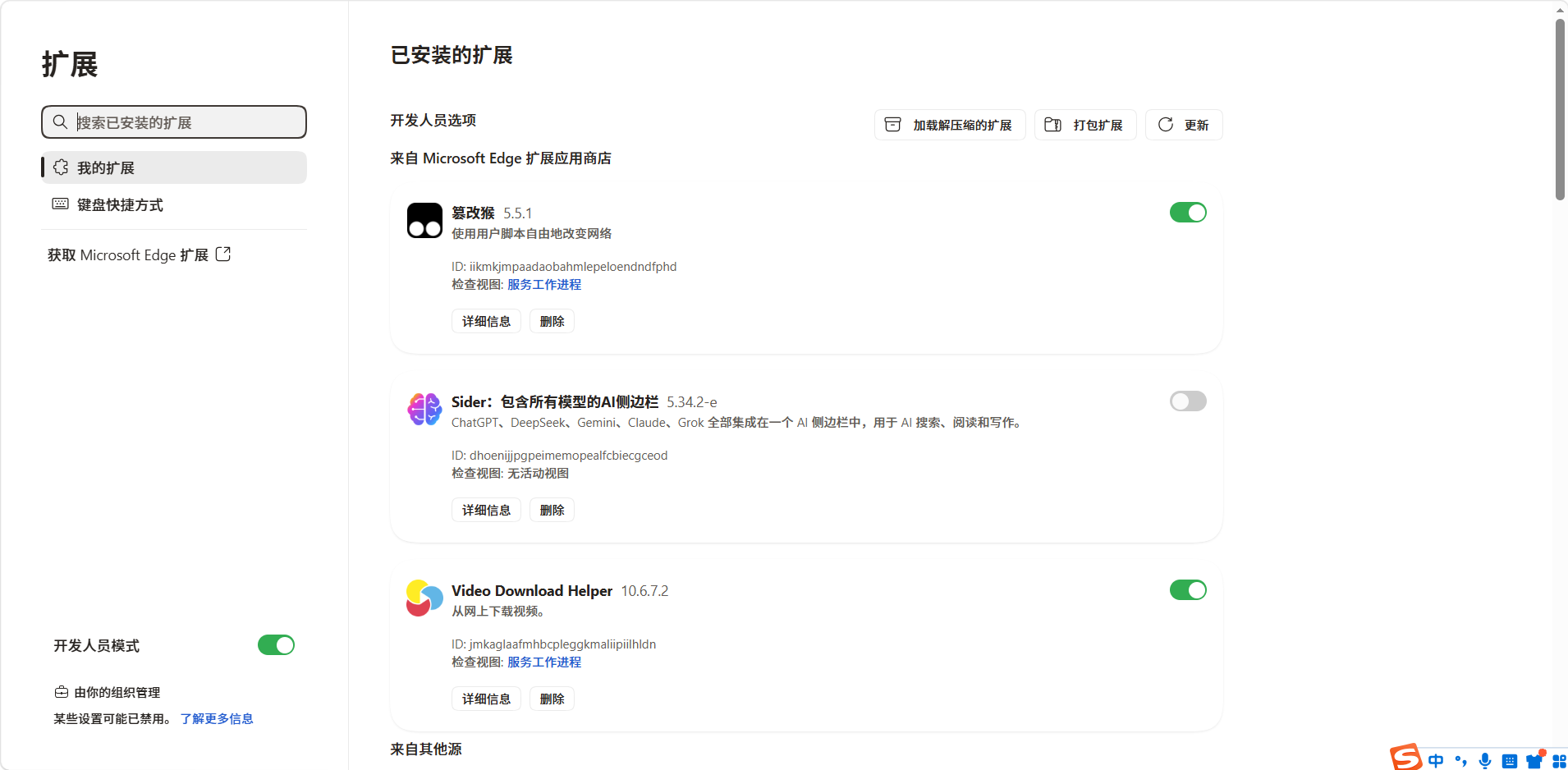This screenshot has height=770, width=1568.
Task: Enable the Sider extension toggle
Action: tap(1188, 401)
